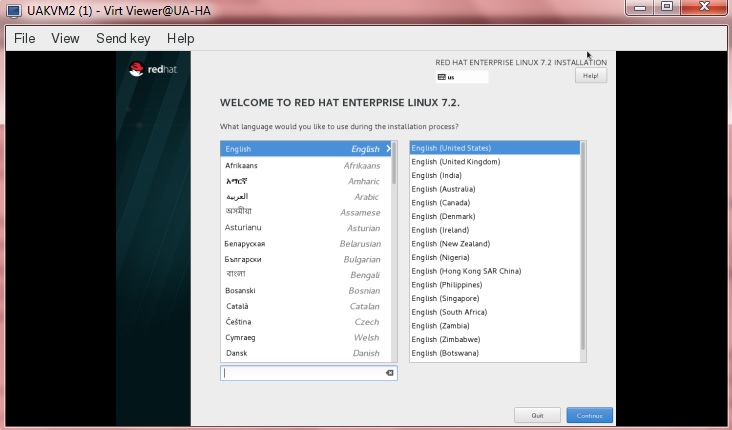
Task: Click the Red Hat logo
Action: pos(153,69)
